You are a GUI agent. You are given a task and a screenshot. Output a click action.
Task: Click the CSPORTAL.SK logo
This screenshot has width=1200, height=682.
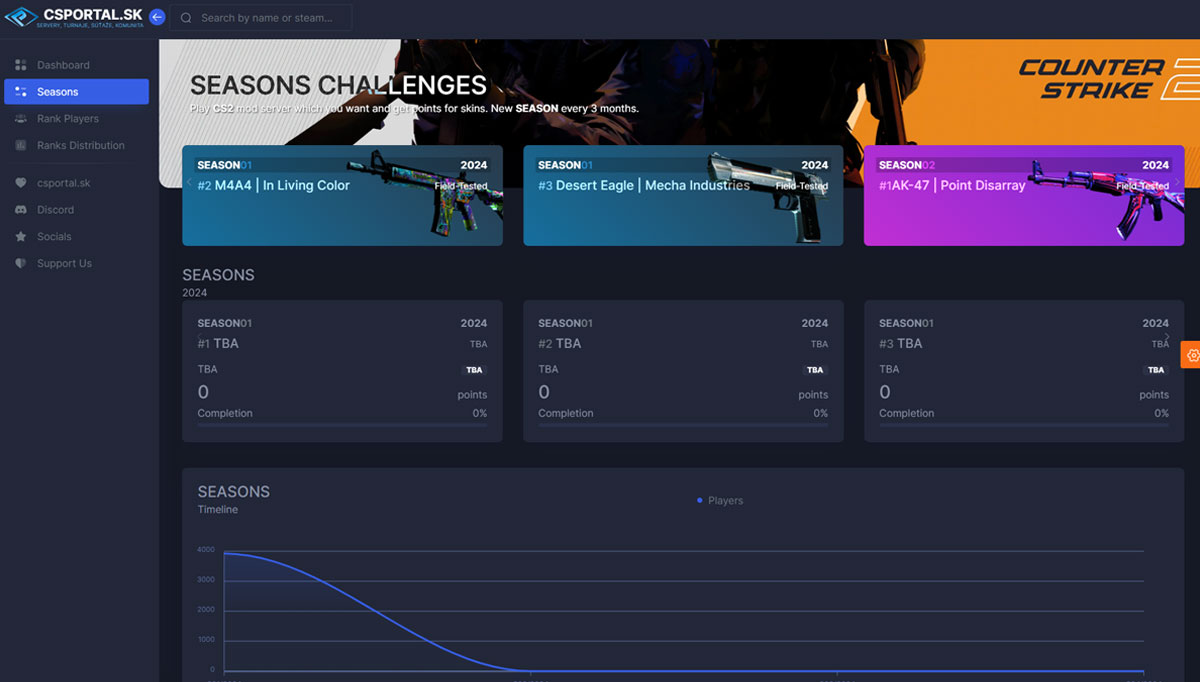pos(75,17)
